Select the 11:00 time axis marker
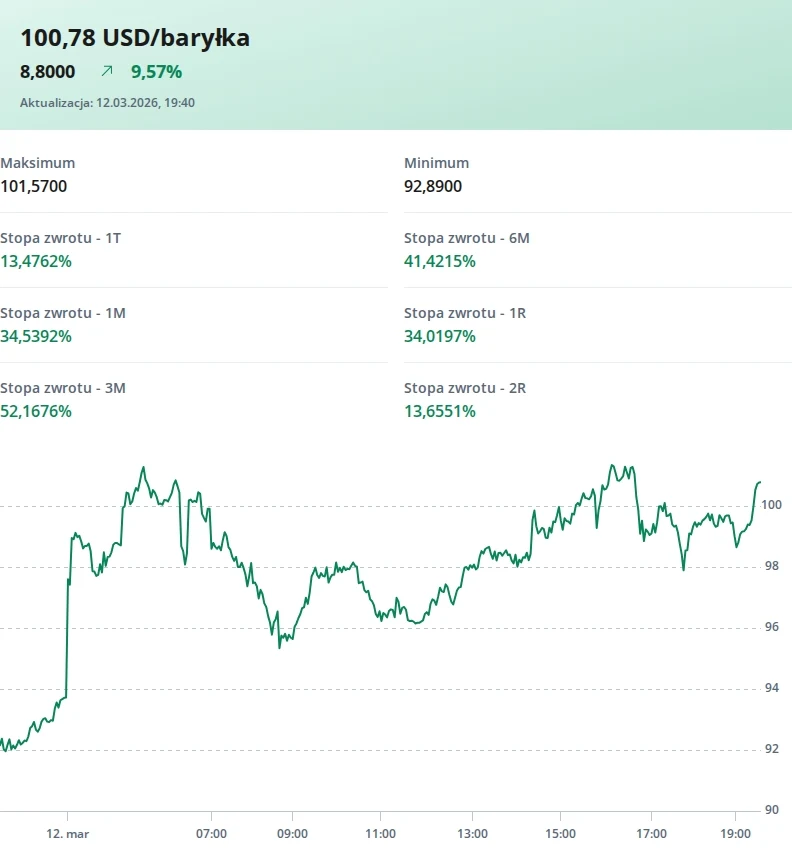 point(380,833)
